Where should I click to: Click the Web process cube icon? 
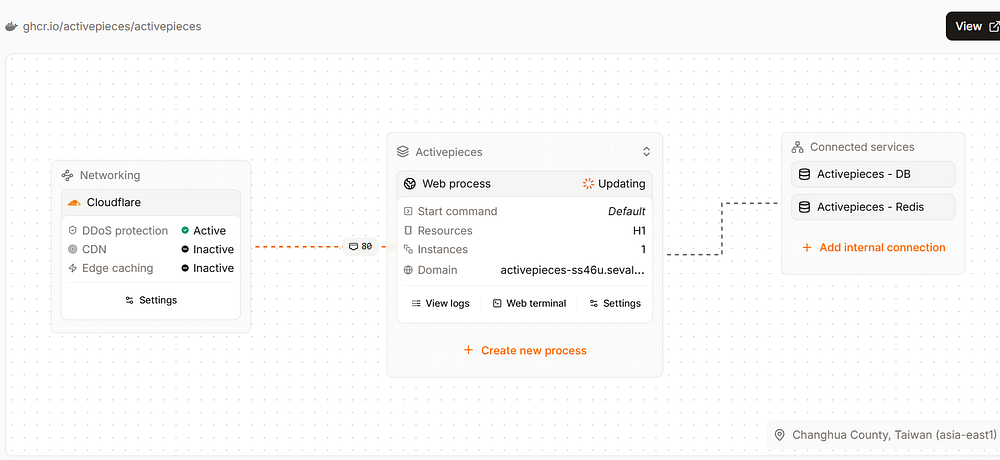(410, 184)
